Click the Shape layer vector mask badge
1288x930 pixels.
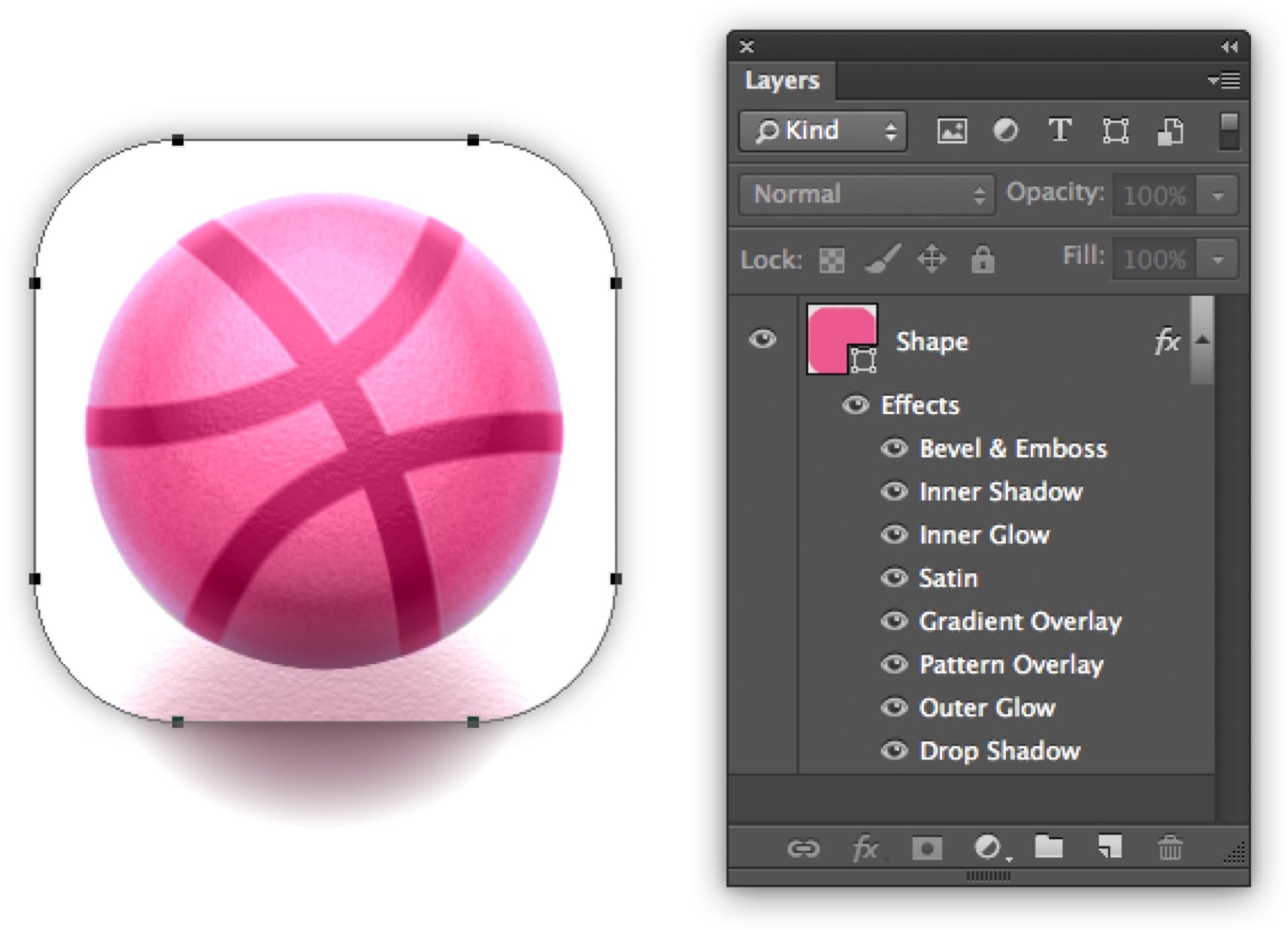(863, 360)
